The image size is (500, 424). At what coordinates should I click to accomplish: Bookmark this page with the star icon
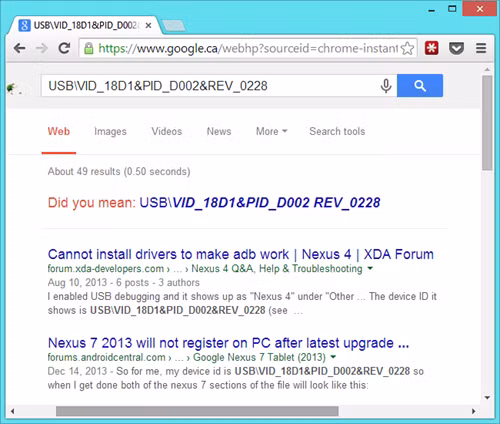coord(407,49)
